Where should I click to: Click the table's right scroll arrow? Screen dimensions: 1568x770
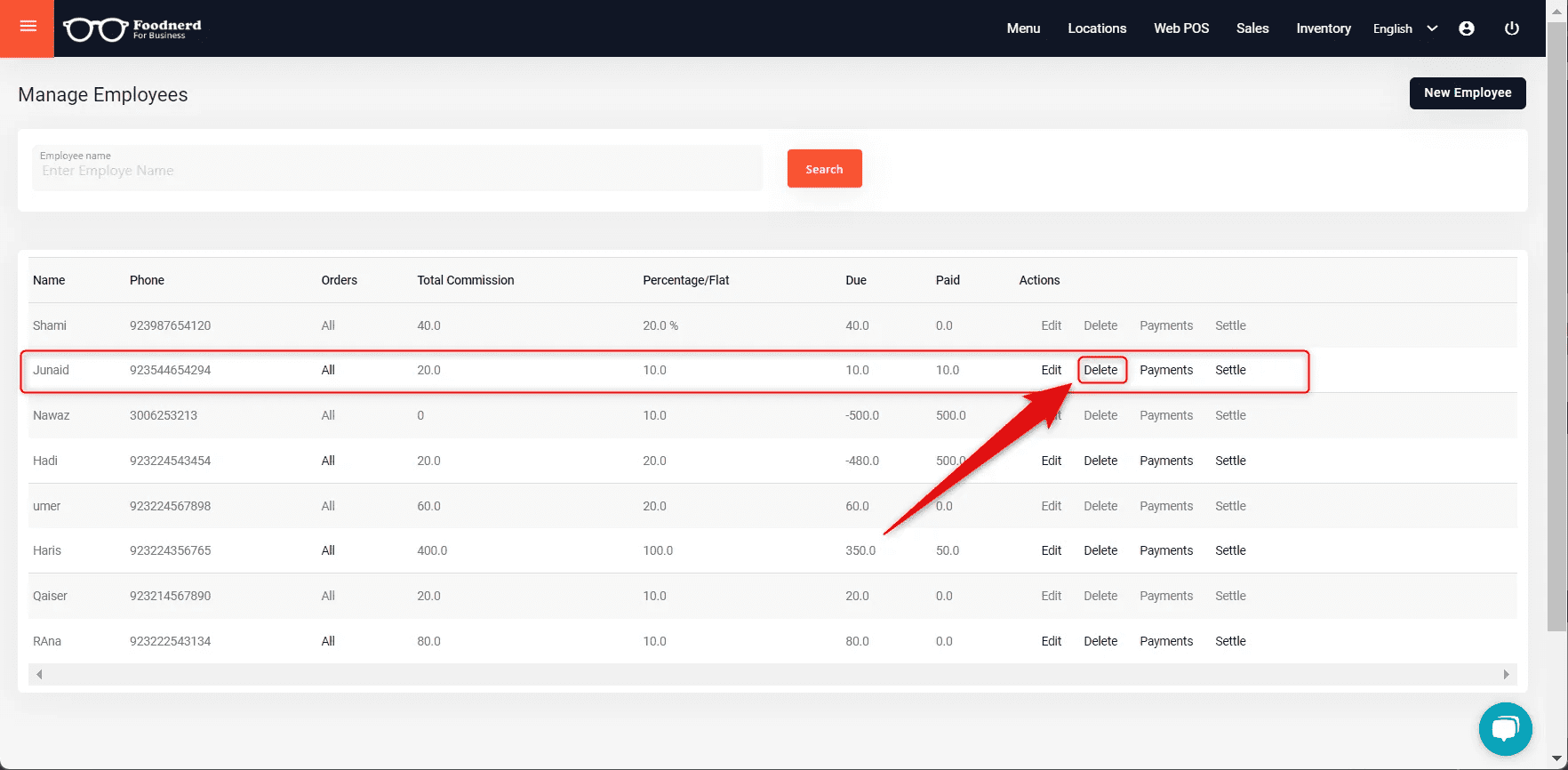coord(1506,674)
